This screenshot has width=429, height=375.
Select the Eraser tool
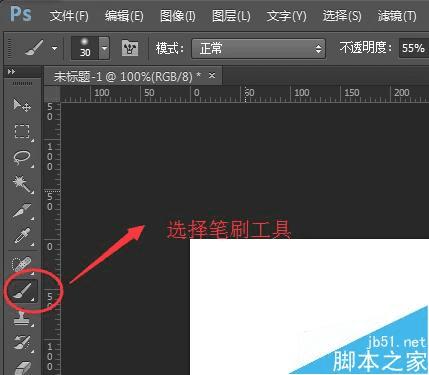click(22, 367)
